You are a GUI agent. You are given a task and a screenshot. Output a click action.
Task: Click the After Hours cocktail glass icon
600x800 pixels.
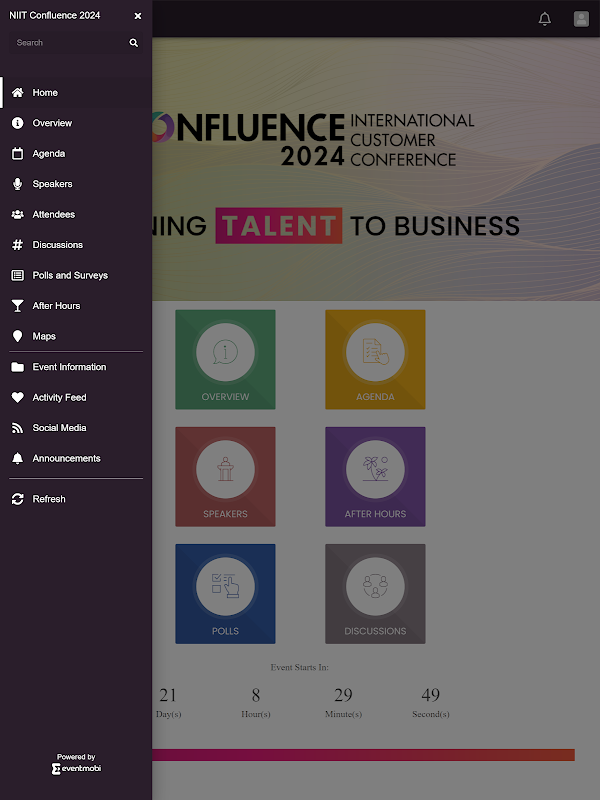pyautogui.click(x=17, y=306)
